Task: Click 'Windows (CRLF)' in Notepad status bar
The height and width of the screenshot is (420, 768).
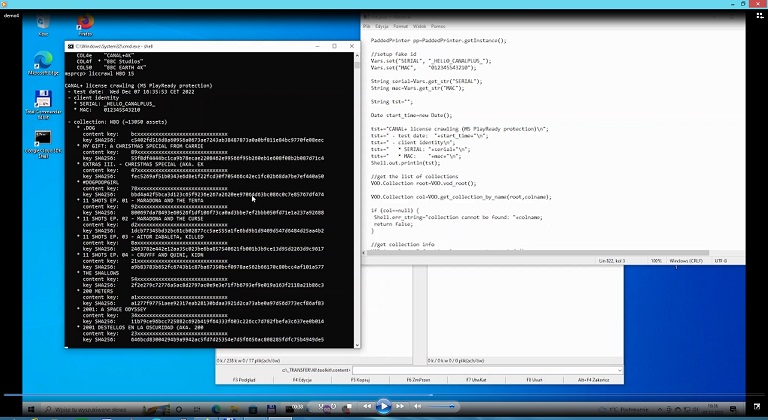Action: 686,261
